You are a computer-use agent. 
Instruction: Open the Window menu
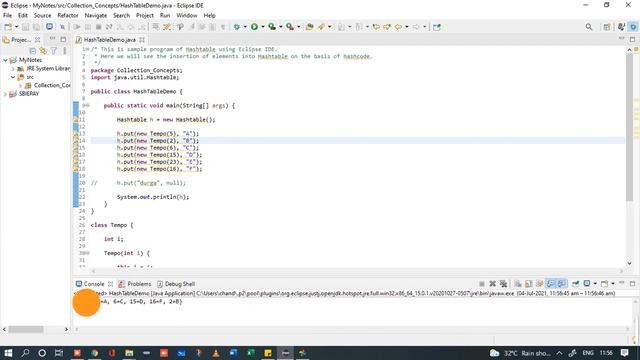click(187, 16)
